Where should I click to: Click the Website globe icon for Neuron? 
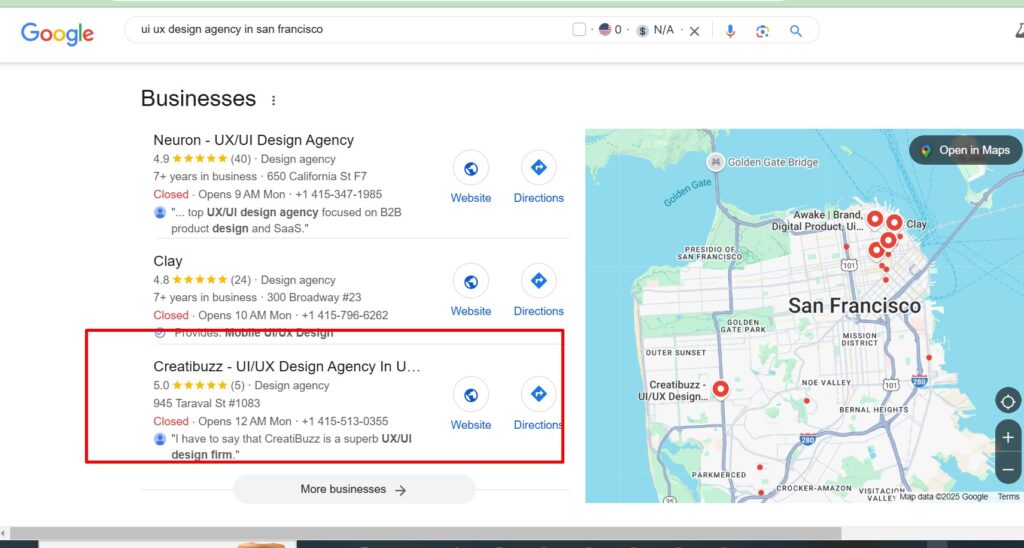click(471, 169)
